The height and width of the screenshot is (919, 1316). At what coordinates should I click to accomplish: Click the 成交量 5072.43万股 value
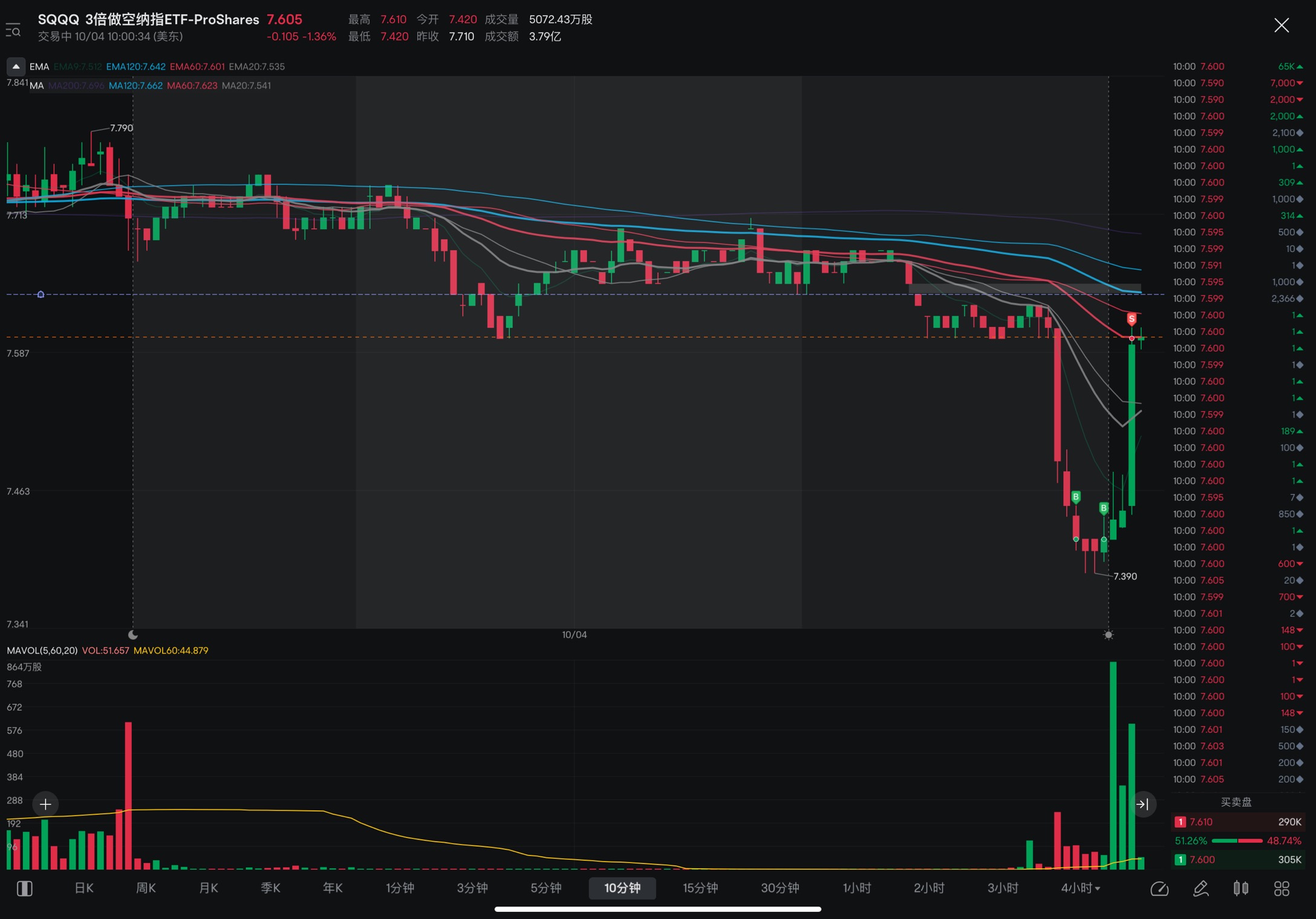[560, 19]
